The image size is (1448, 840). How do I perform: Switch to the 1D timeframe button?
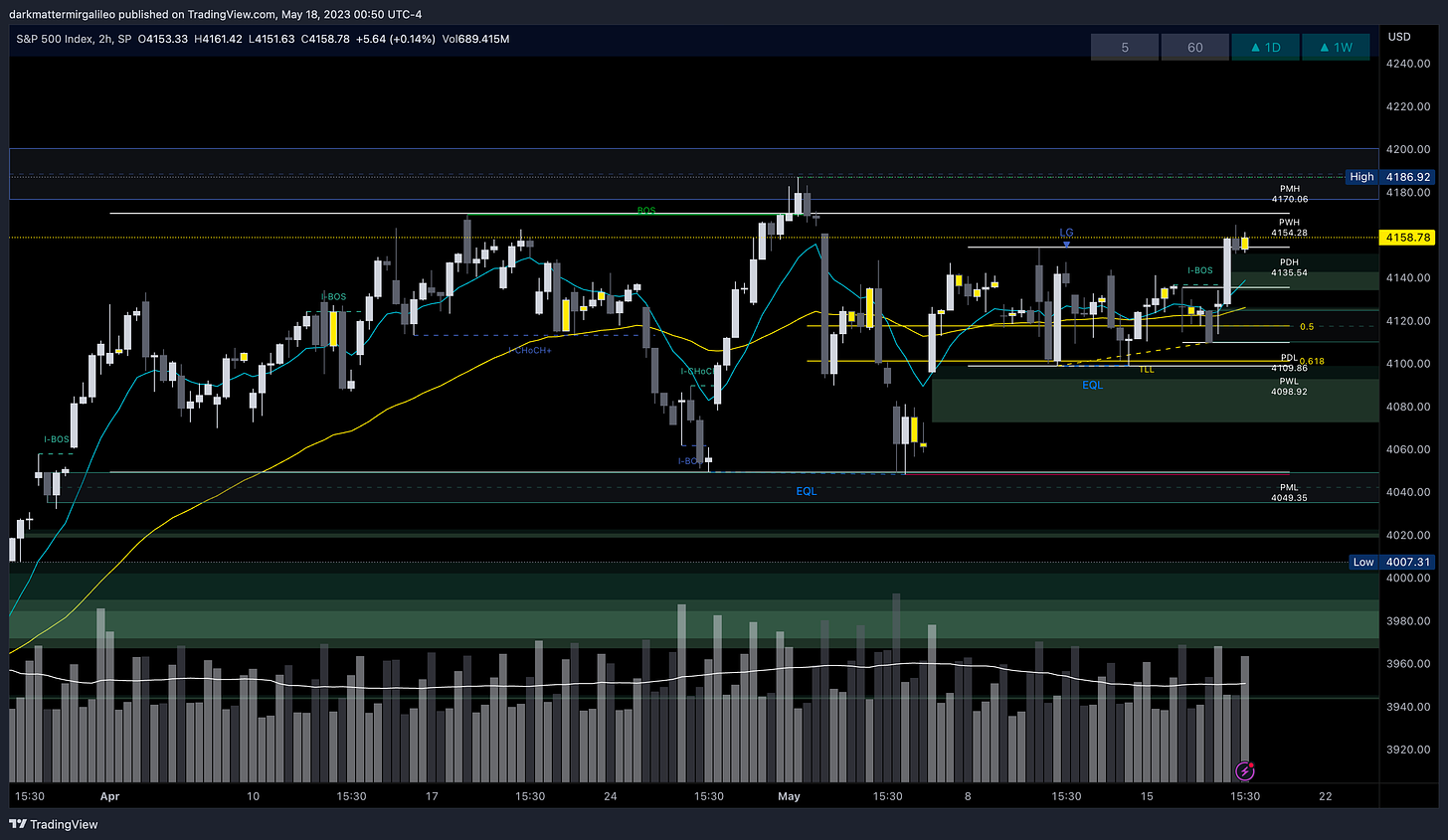(x=1265, y=47)
